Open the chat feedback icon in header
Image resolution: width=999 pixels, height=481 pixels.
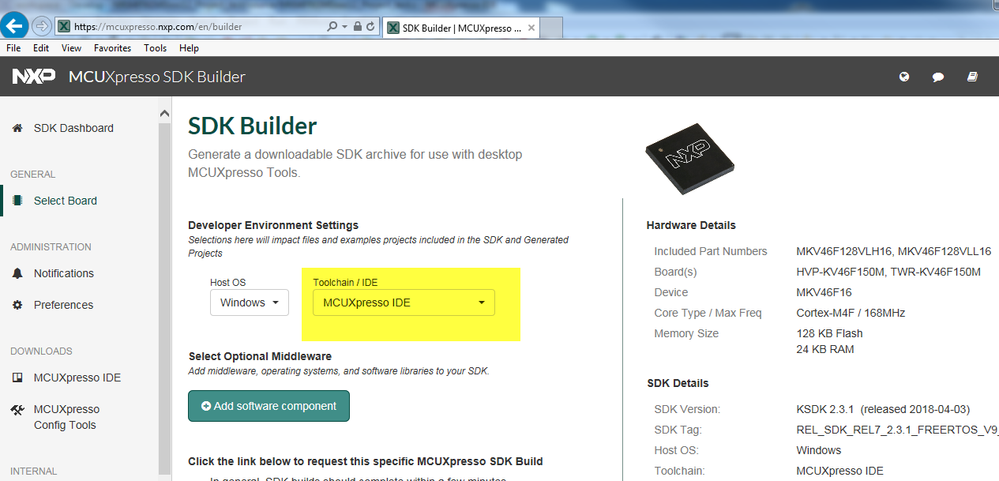click(x=938, y=77)
